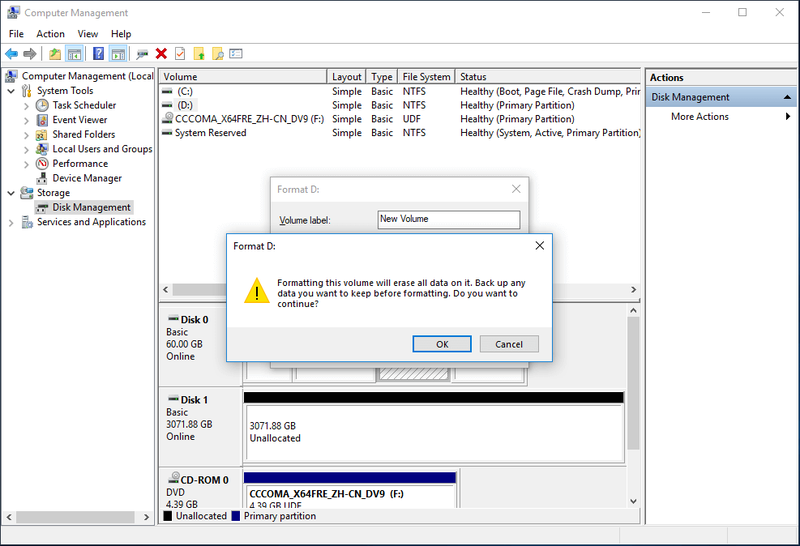Click the volume list left scroll arrow
The height and width of the screenshot is (546, 800).
pos(165,289)
